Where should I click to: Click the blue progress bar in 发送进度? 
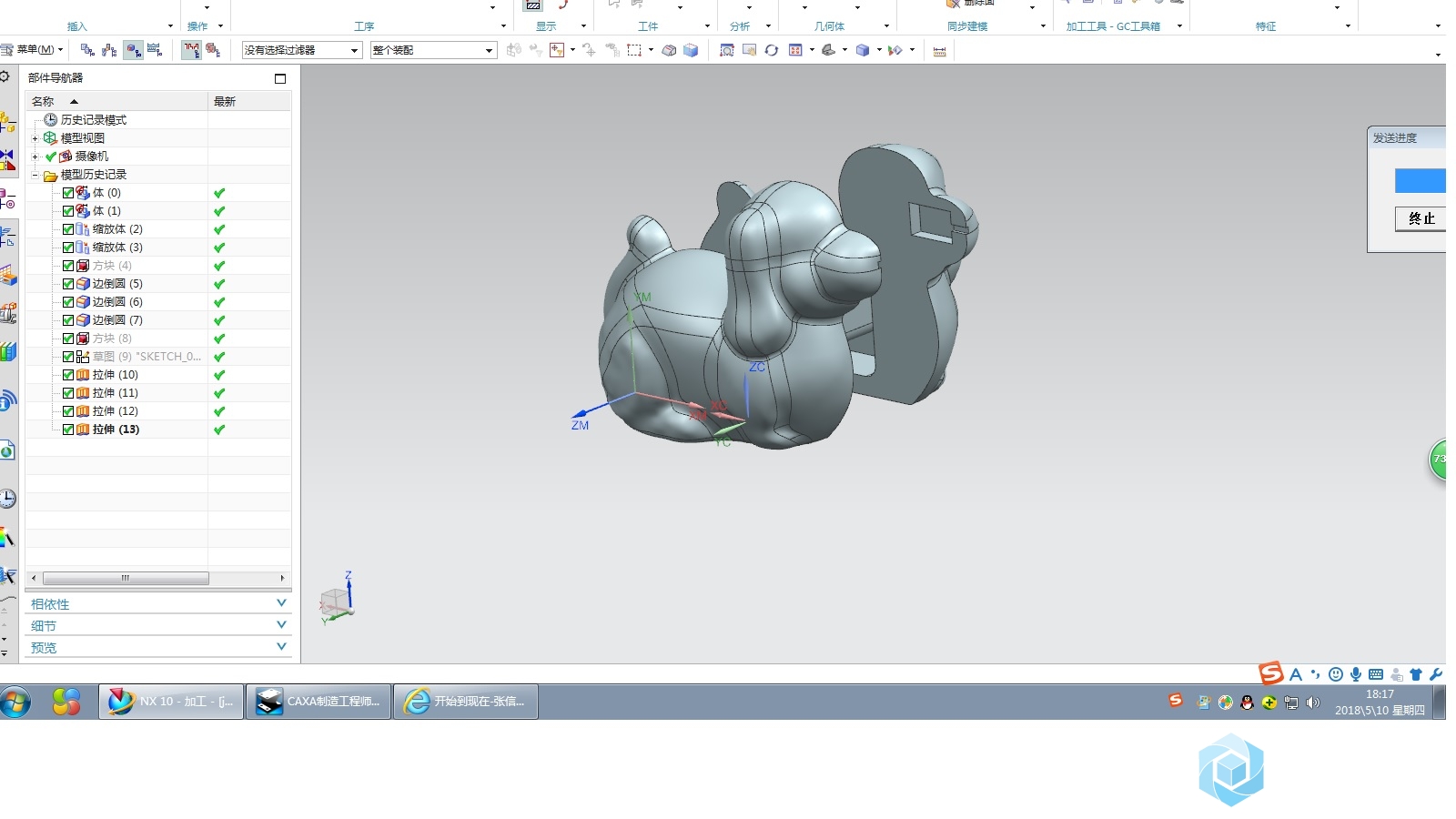(1421, 180)
